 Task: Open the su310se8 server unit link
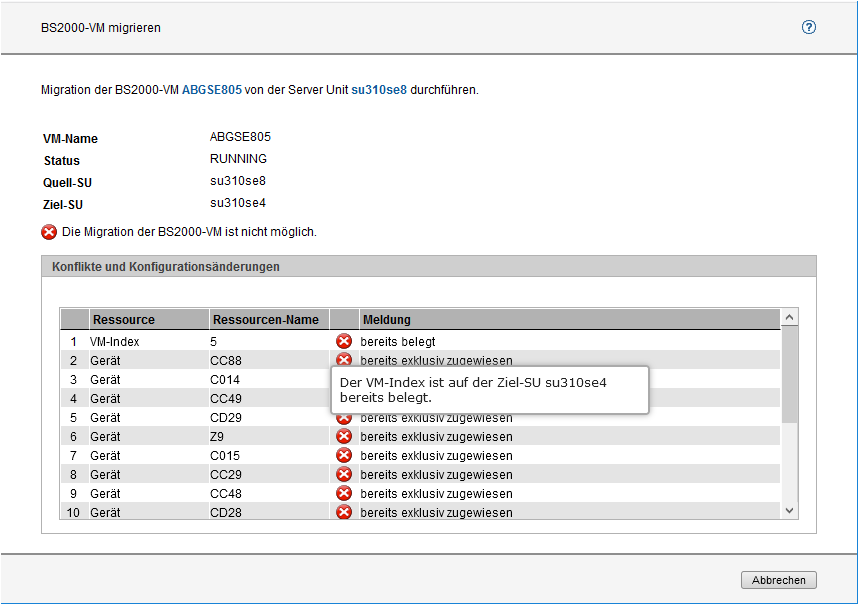pyautogui.click(x=378, y=90)
